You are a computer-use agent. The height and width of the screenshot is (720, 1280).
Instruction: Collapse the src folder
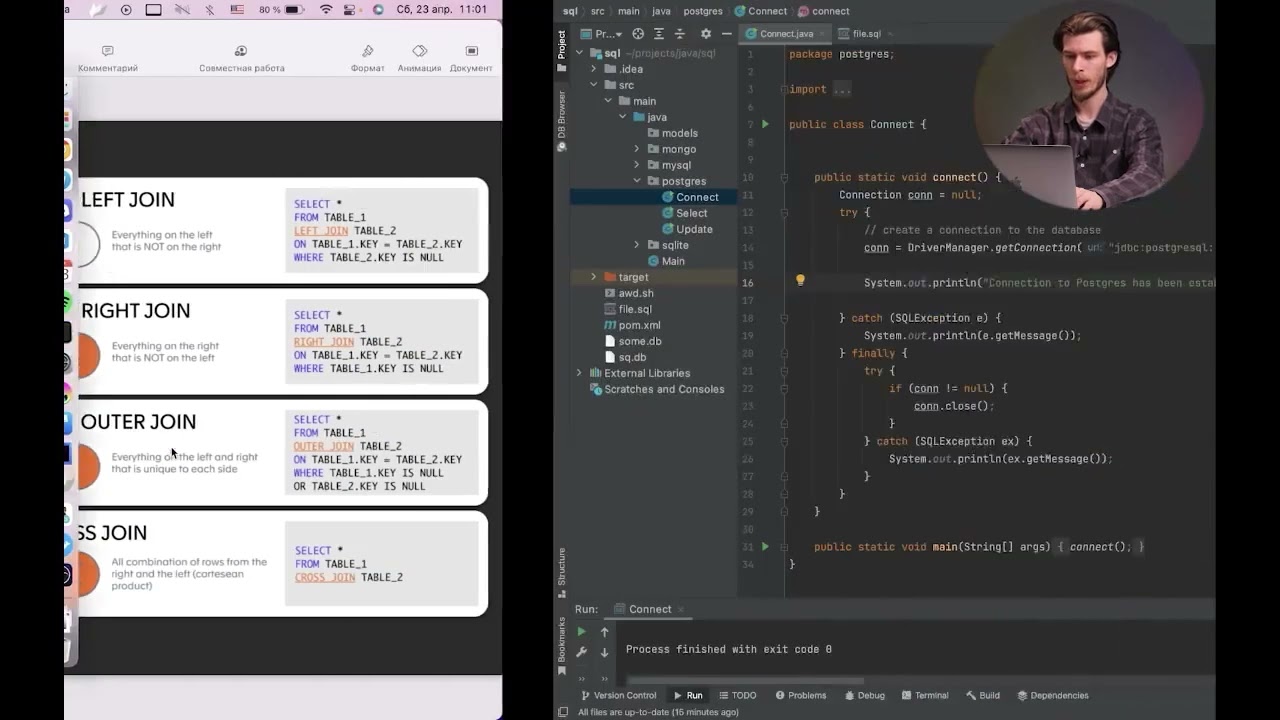[594, 85]
